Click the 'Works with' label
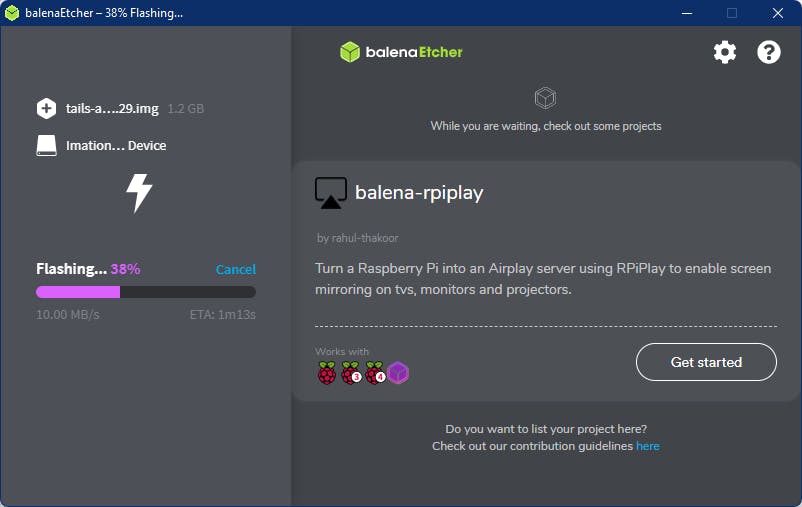This screenshot has width=802, height=507. 342,351
